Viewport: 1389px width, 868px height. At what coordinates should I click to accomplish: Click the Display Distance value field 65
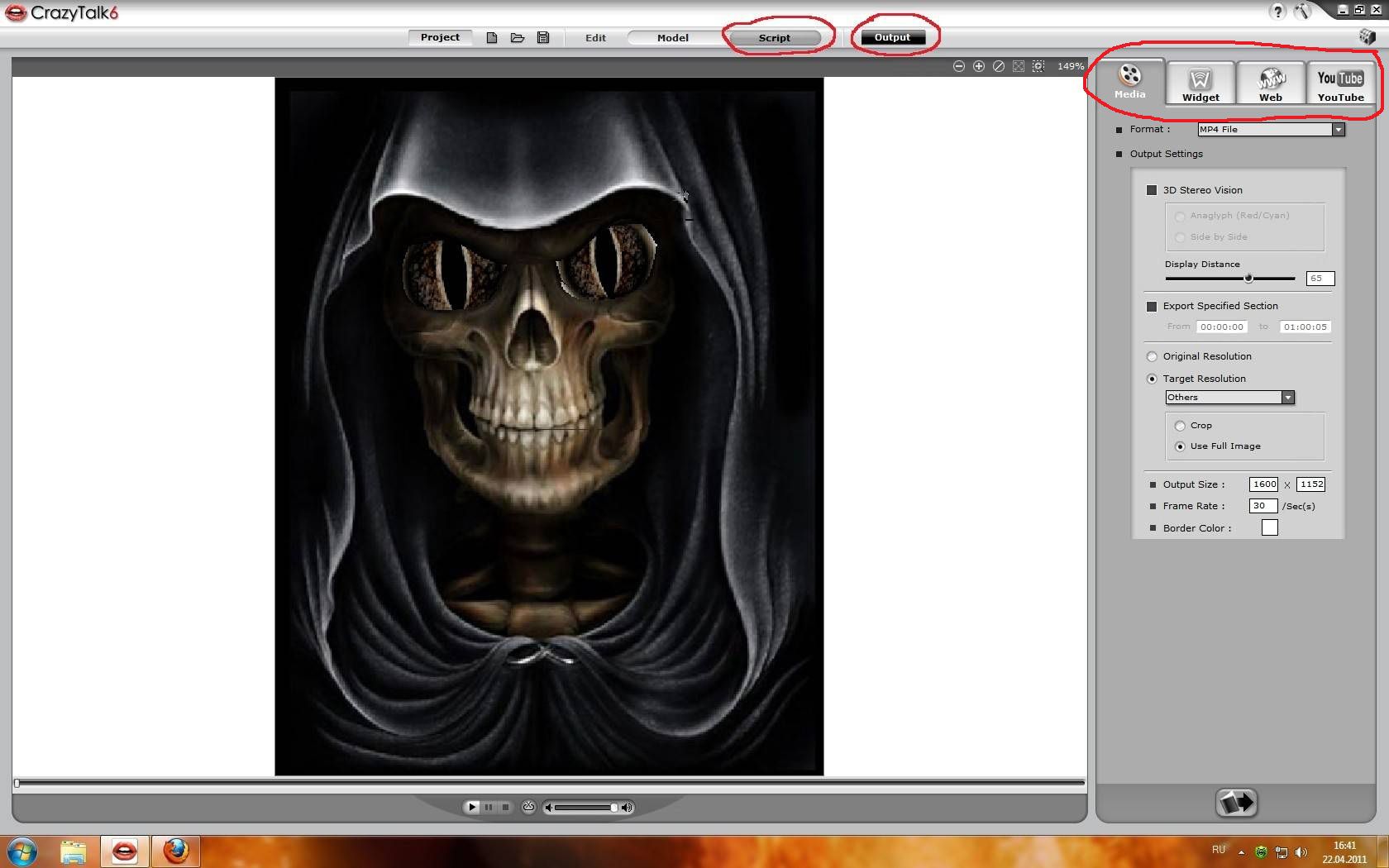click(1320, 279)
